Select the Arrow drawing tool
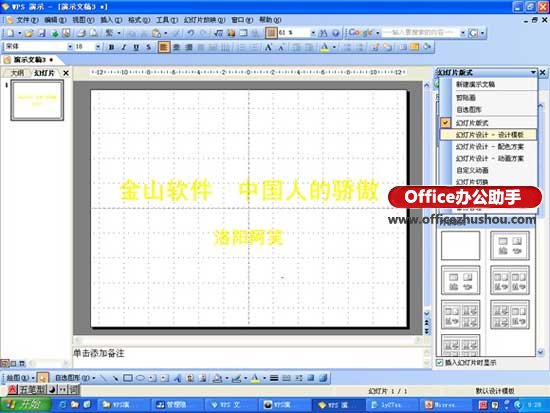The image size is (550, 413). (x=115, y=378)
